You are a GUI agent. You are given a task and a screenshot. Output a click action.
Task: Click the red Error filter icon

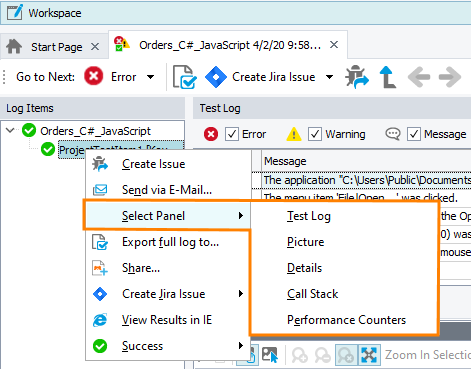[211, 134]
